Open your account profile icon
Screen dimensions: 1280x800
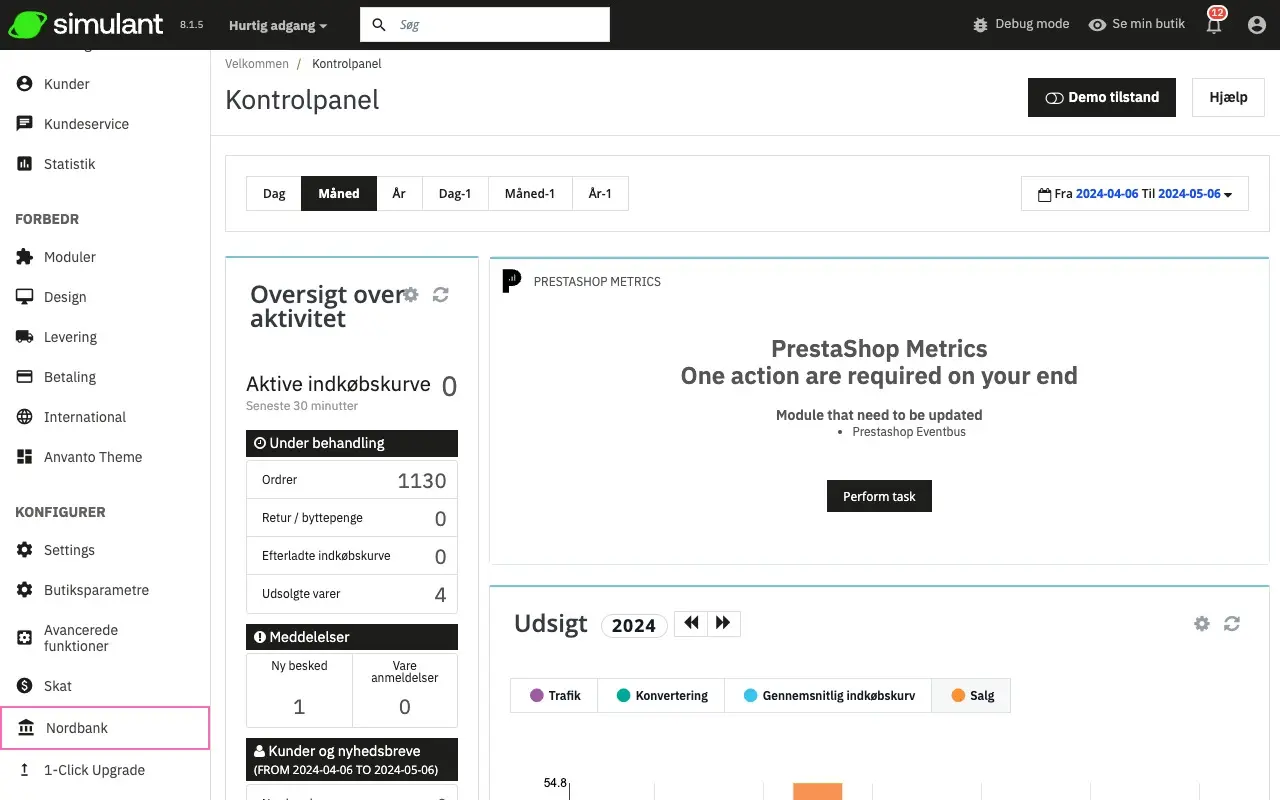coord(1258,23)
